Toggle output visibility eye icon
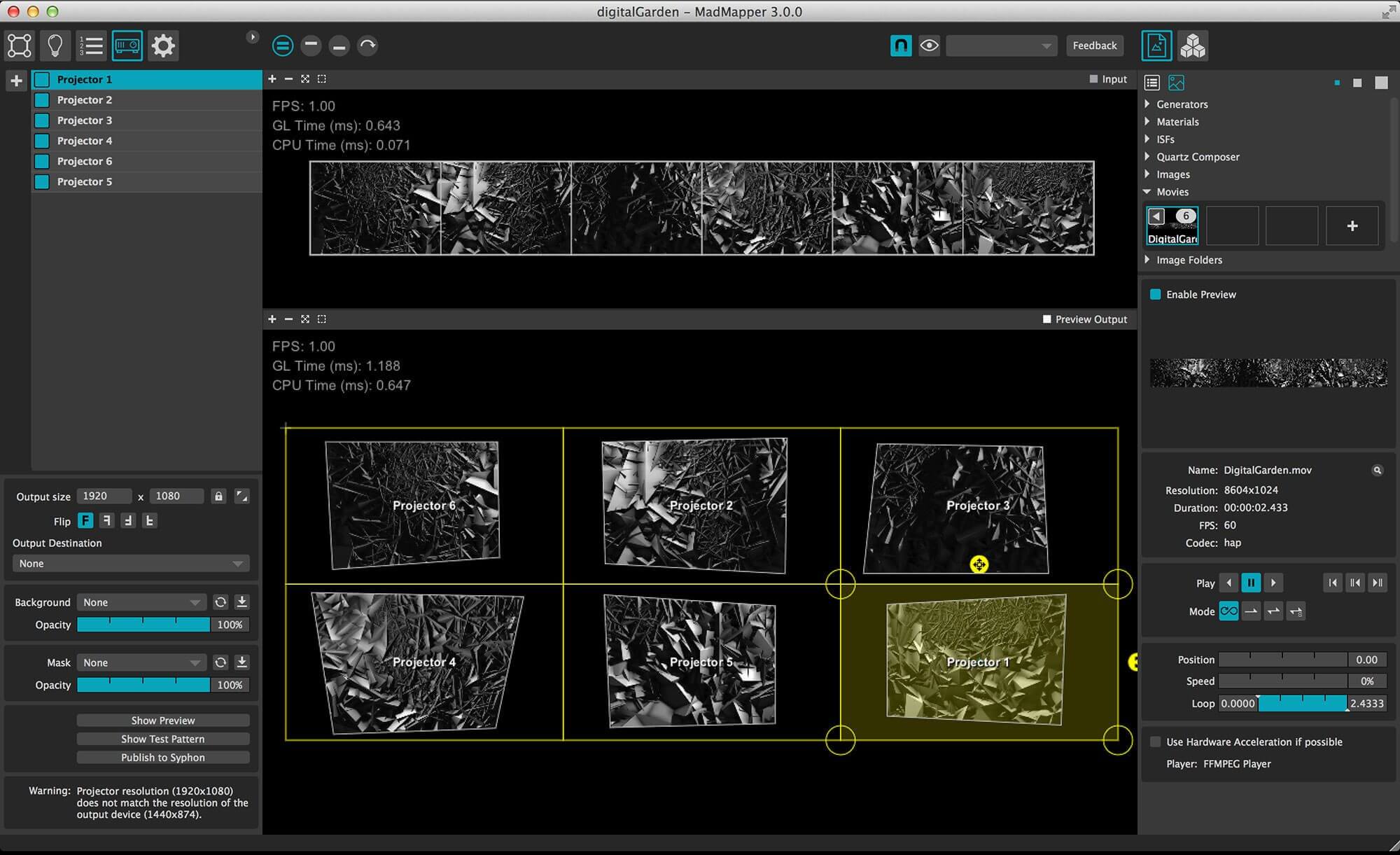This screenshot has width=1400, height=855. tap(930, 46)
